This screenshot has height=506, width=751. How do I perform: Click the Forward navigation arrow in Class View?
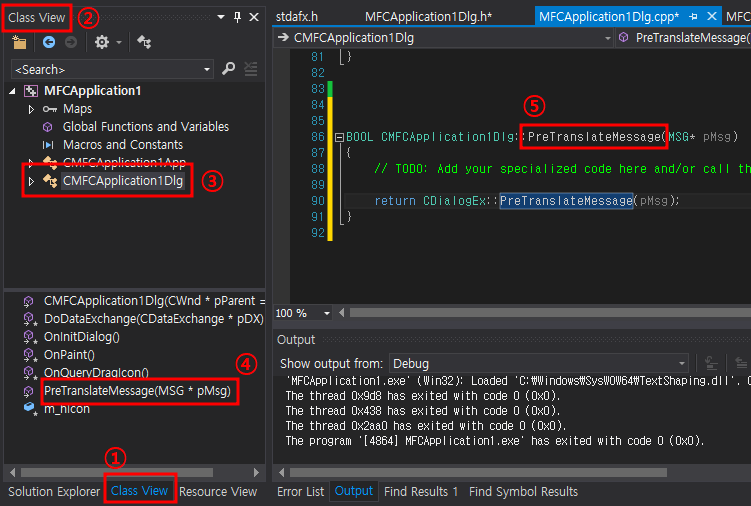point(71,43)
